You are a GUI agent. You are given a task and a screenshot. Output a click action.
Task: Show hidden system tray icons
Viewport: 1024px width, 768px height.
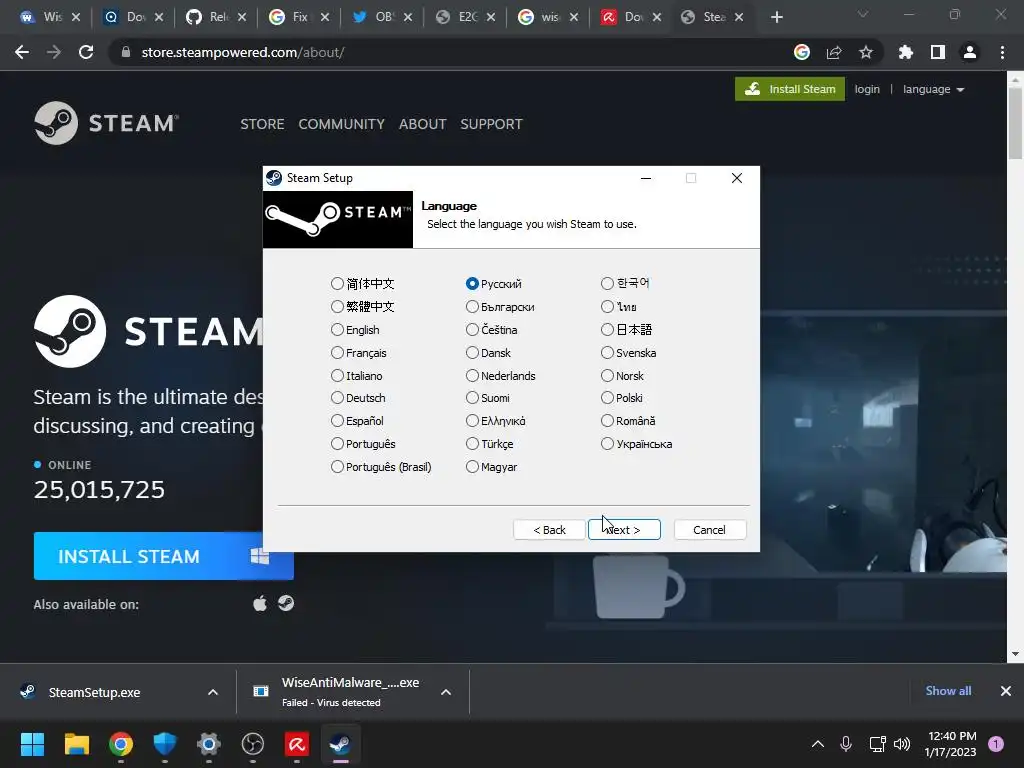tap(817, 744)
